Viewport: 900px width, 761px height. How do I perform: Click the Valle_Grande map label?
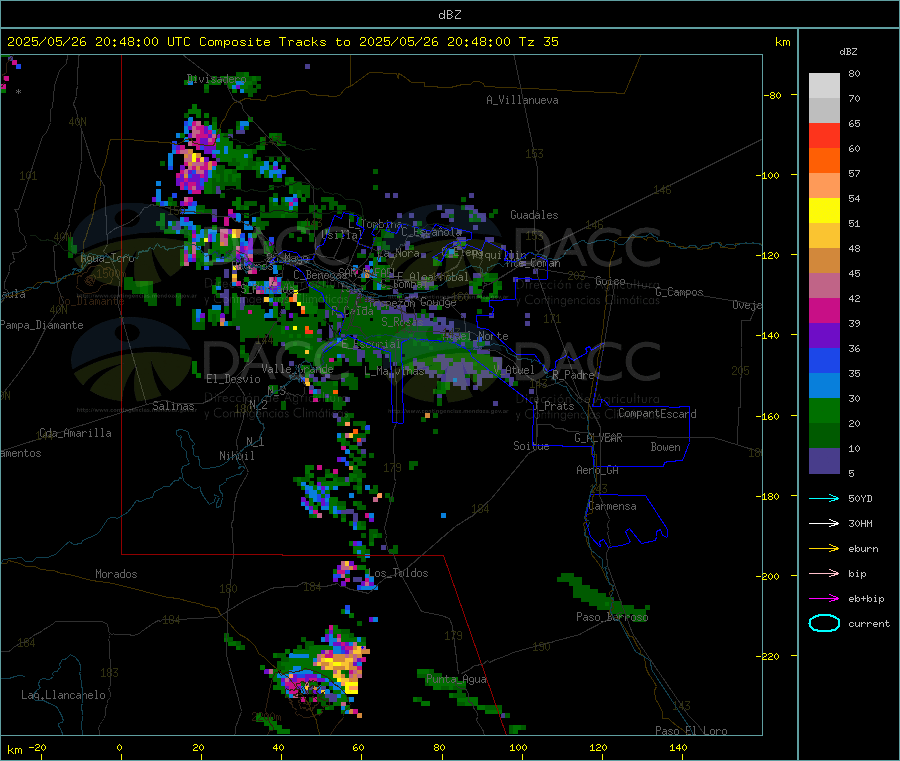point(297,369)
